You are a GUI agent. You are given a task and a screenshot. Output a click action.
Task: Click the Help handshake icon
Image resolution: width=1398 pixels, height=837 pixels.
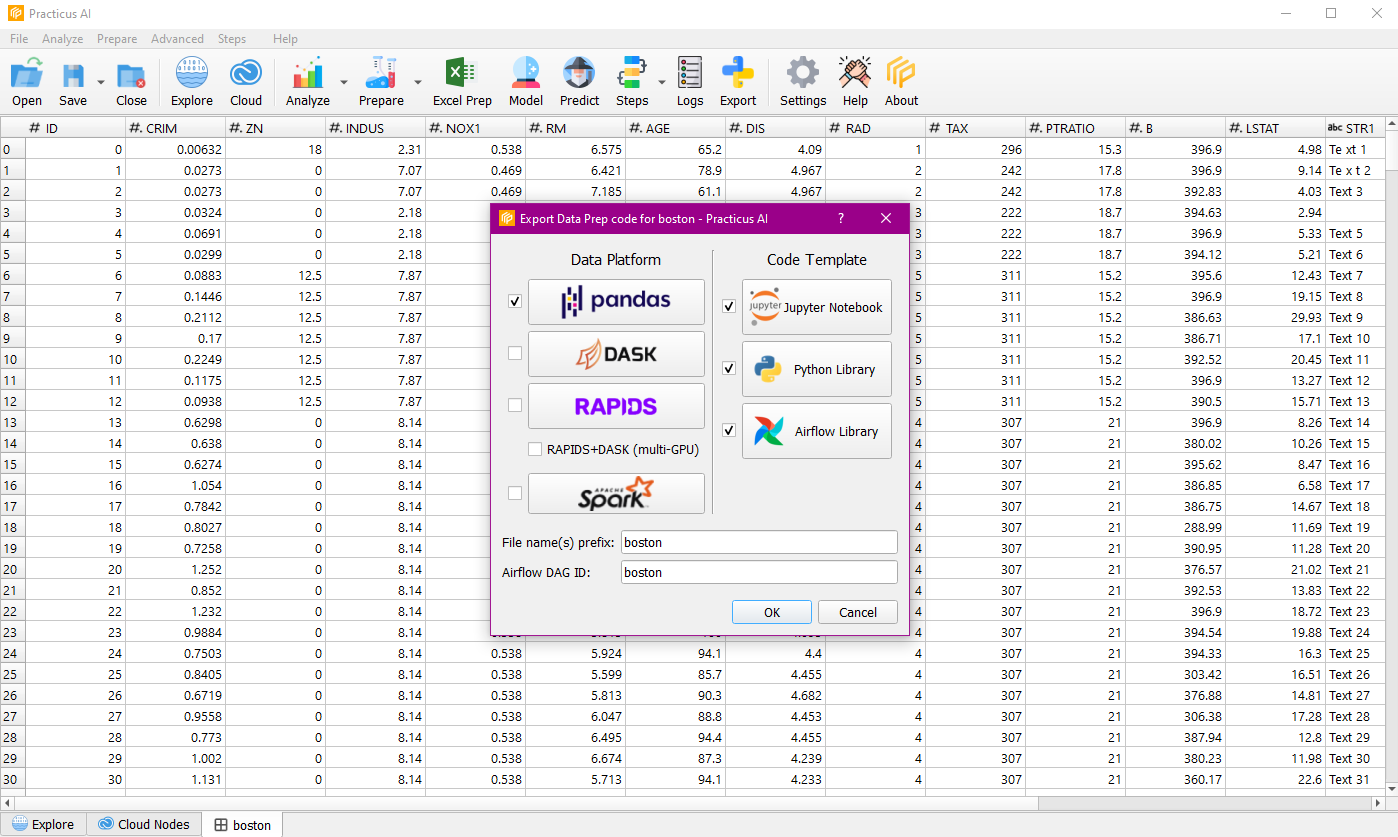click(x=855, y=82)
